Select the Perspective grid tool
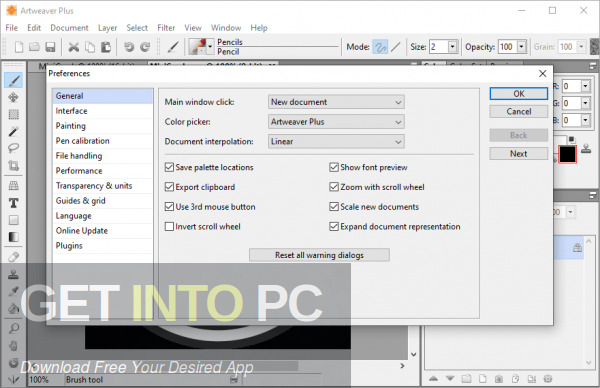The image size is (600, 388). [13, 186]
